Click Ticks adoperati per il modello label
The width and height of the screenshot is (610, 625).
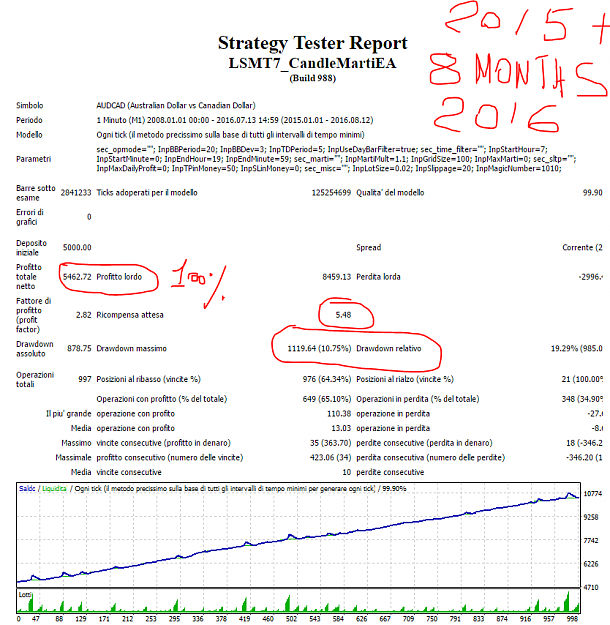click(147, 193)
